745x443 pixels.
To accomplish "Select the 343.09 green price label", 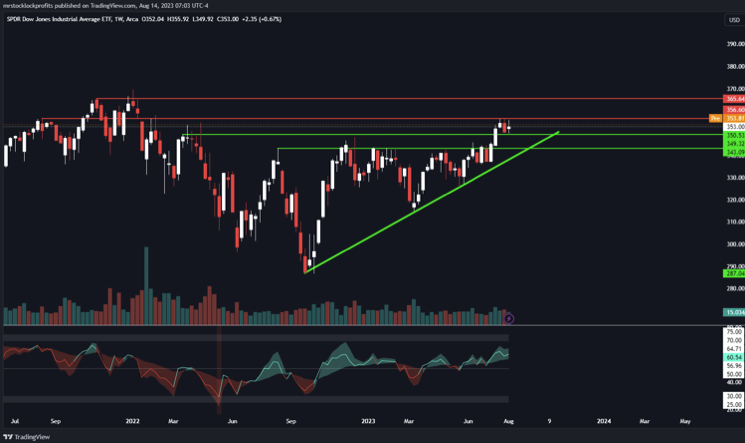I will tap(733, 151).
